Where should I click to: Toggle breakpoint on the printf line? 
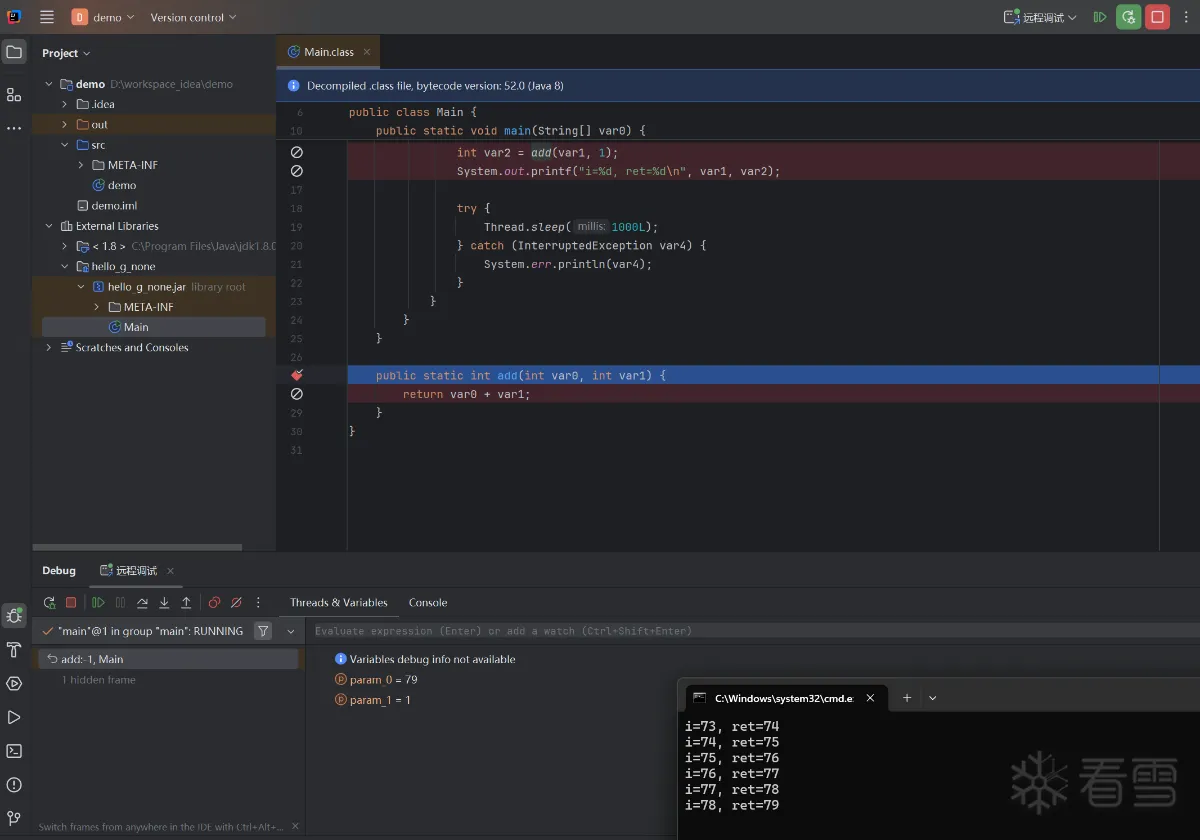[297, 171]
